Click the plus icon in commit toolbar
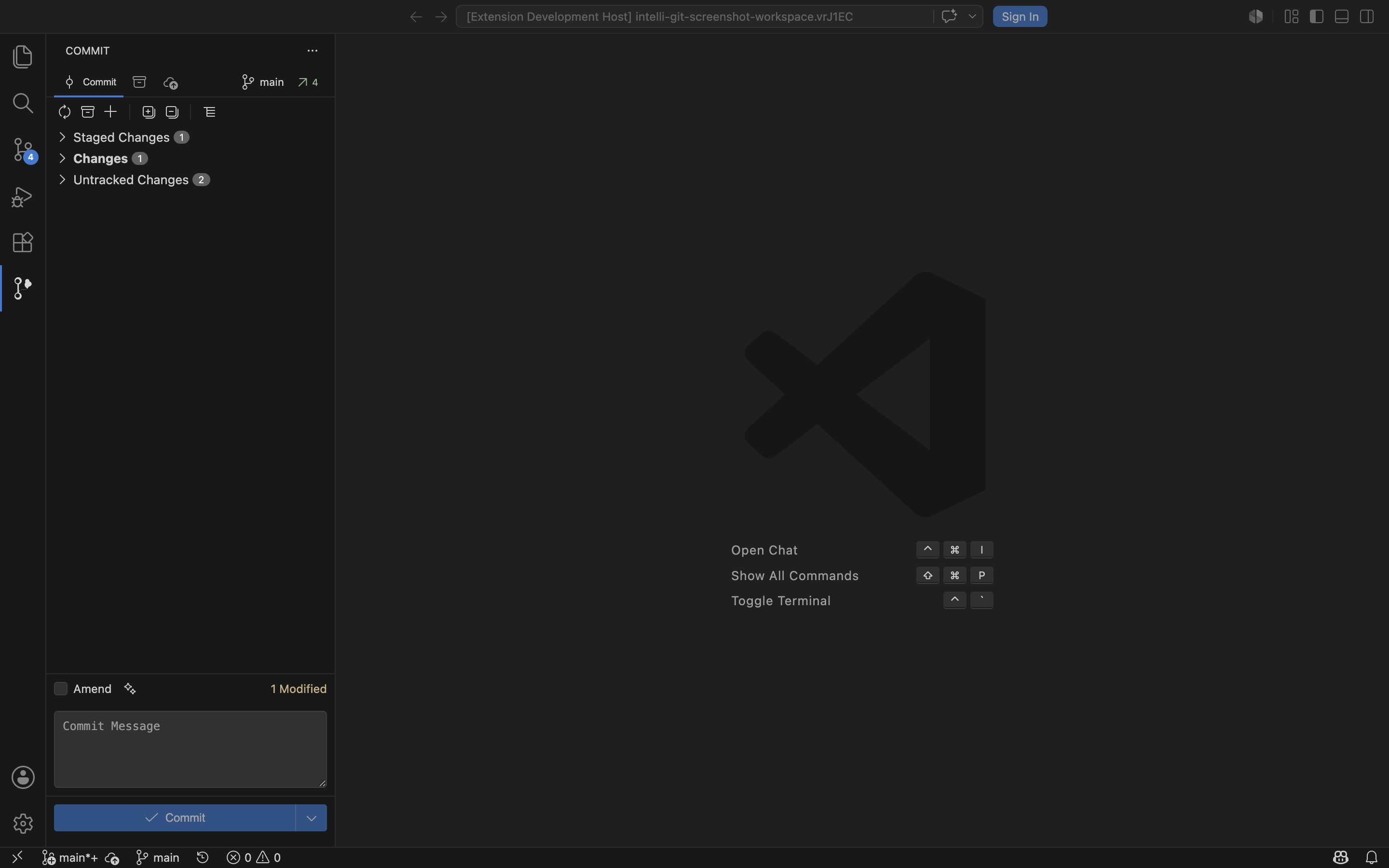 [x=111, y=112]
